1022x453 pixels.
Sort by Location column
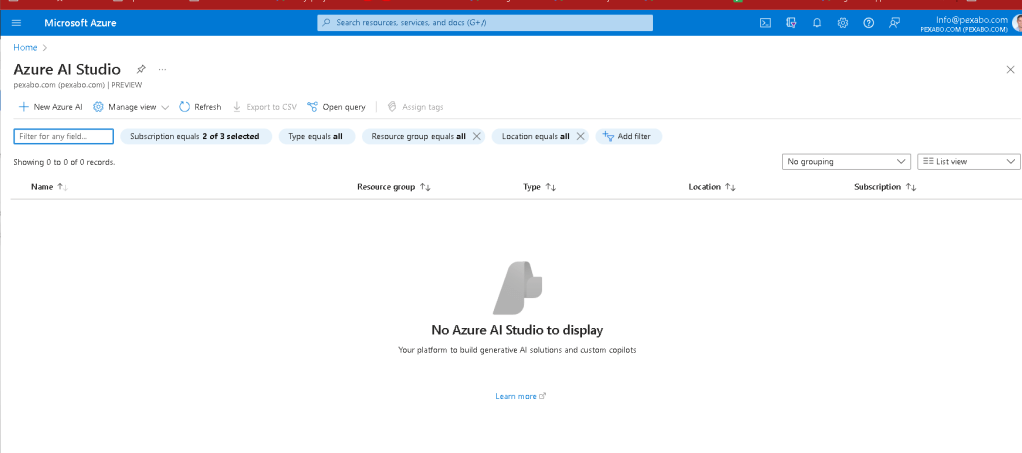tap(712, 187)
